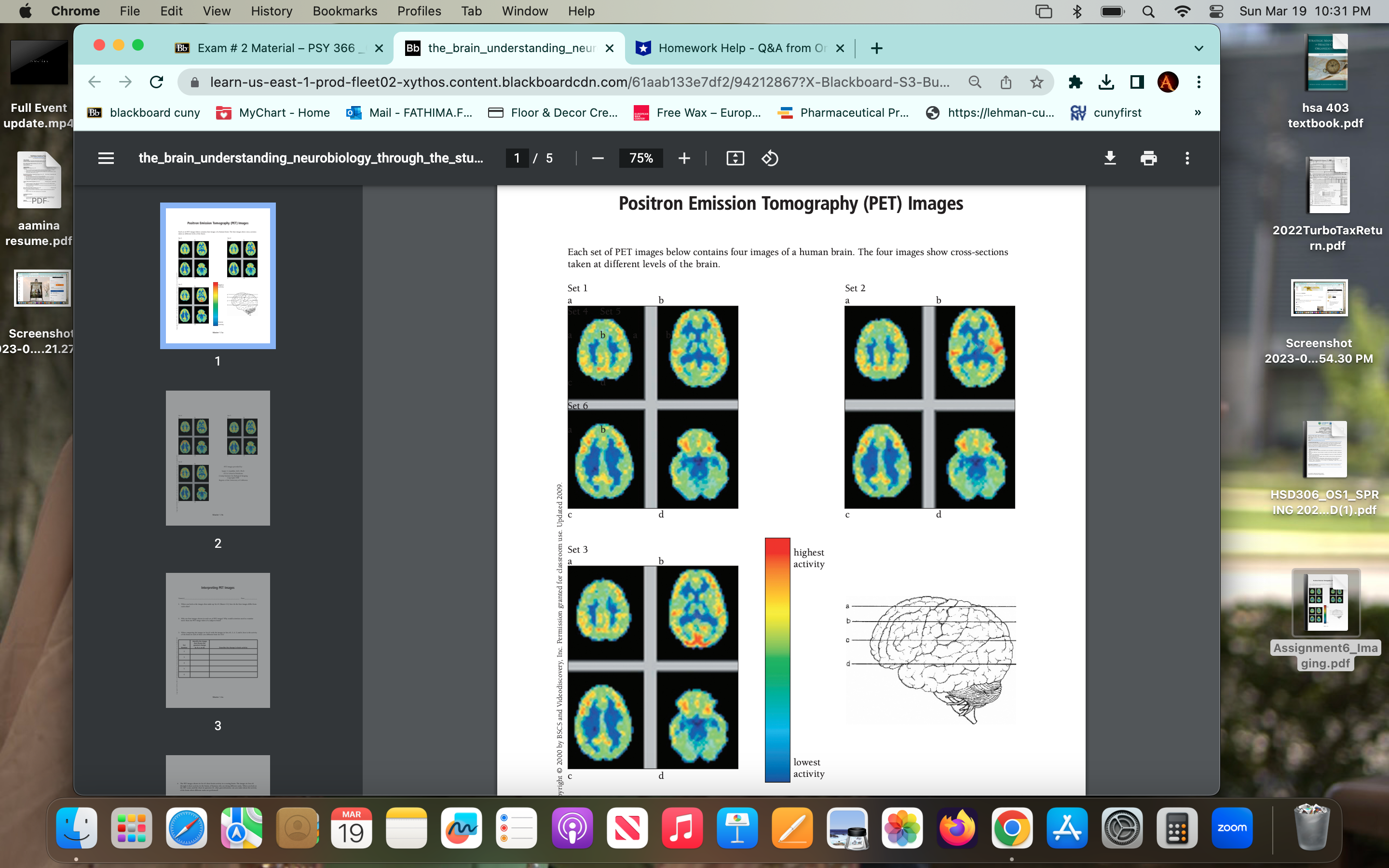The width and height of the screenshot is (1389, 868).
Task: Download the PDF file
Action: [1110, 159]
